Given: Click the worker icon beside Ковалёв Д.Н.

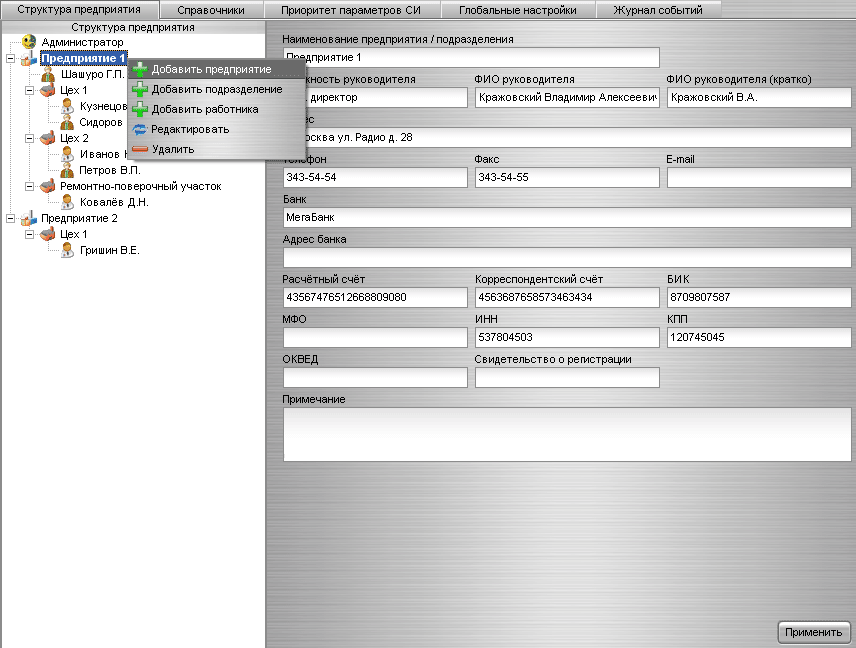Looking at the screenshot, I should tap(68, 202).
